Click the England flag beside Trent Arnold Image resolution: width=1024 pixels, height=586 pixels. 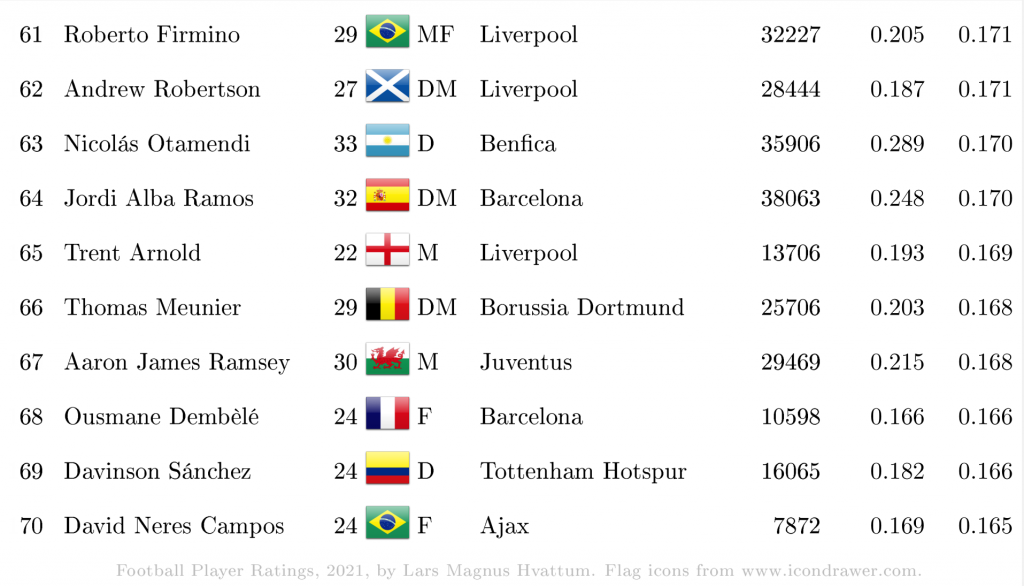(387, 250)
